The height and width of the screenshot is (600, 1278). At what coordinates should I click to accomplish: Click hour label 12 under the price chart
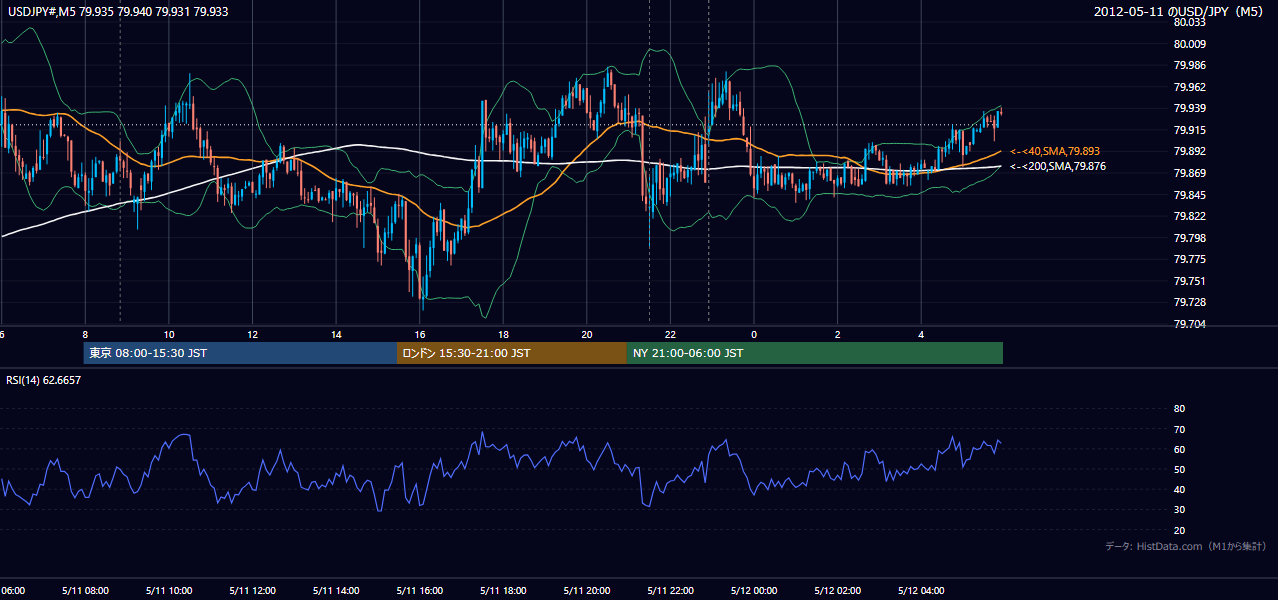pyautogui.click(x=252, y=334)
